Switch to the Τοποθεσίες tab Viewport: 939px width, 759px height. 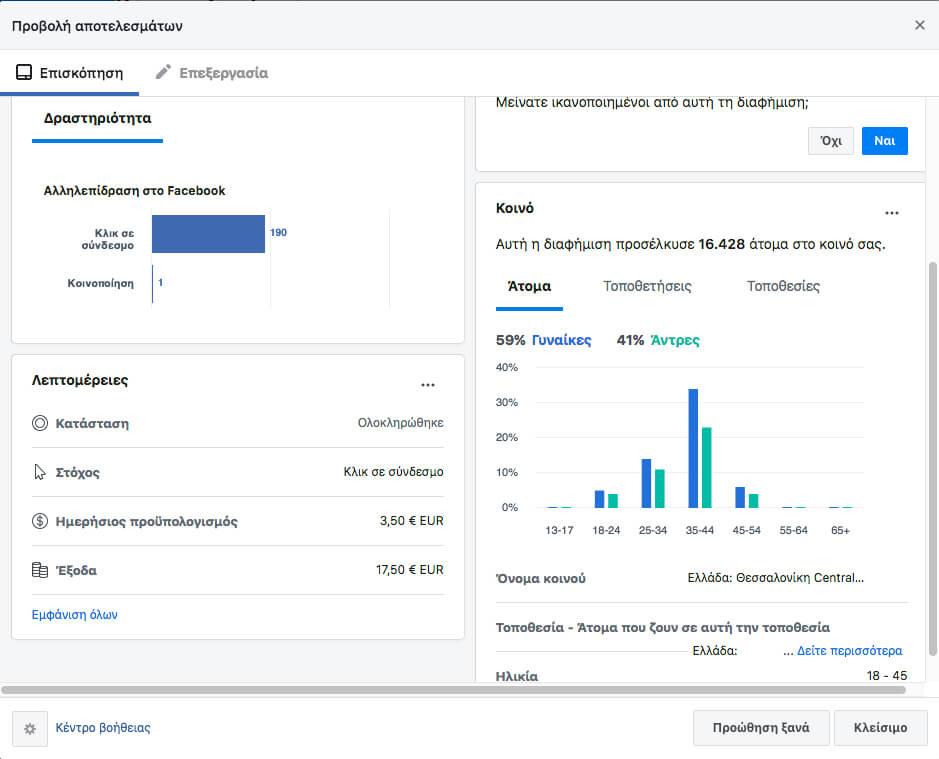tap(783, 286)
